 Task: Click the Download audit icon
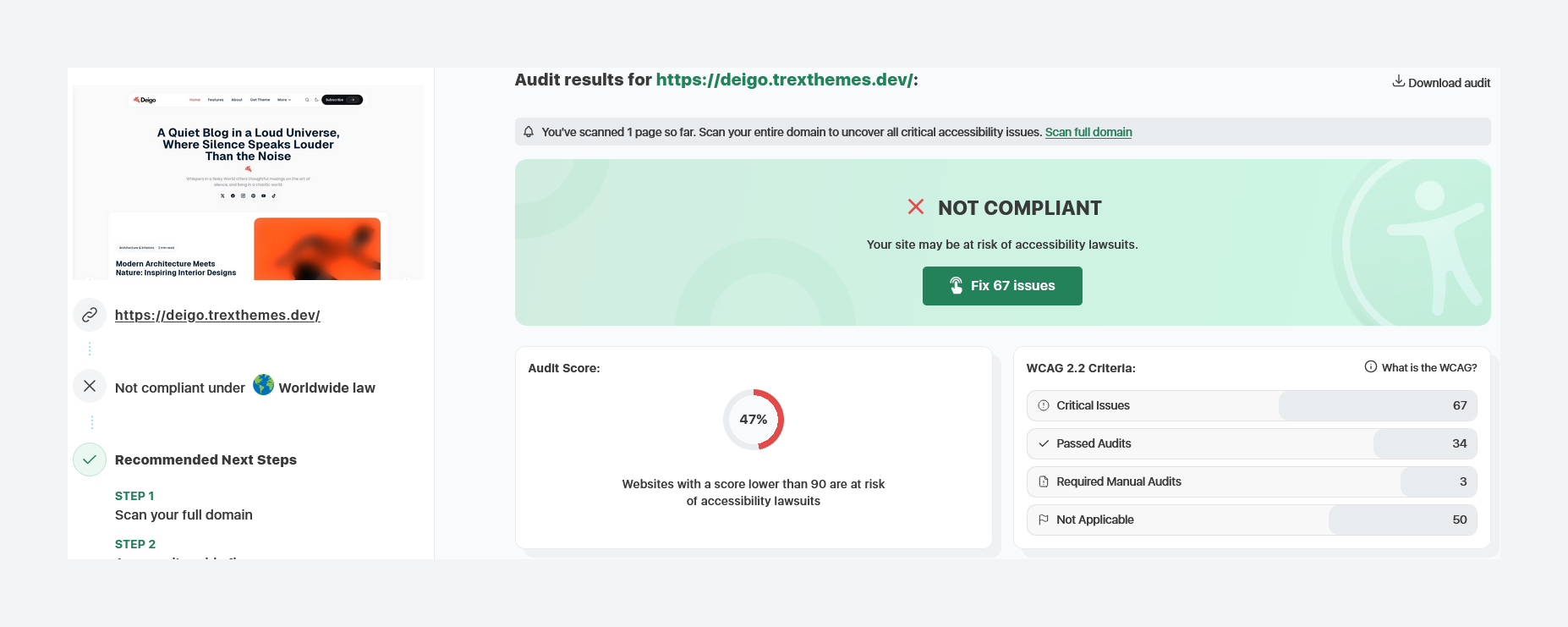coord(1398,81)
